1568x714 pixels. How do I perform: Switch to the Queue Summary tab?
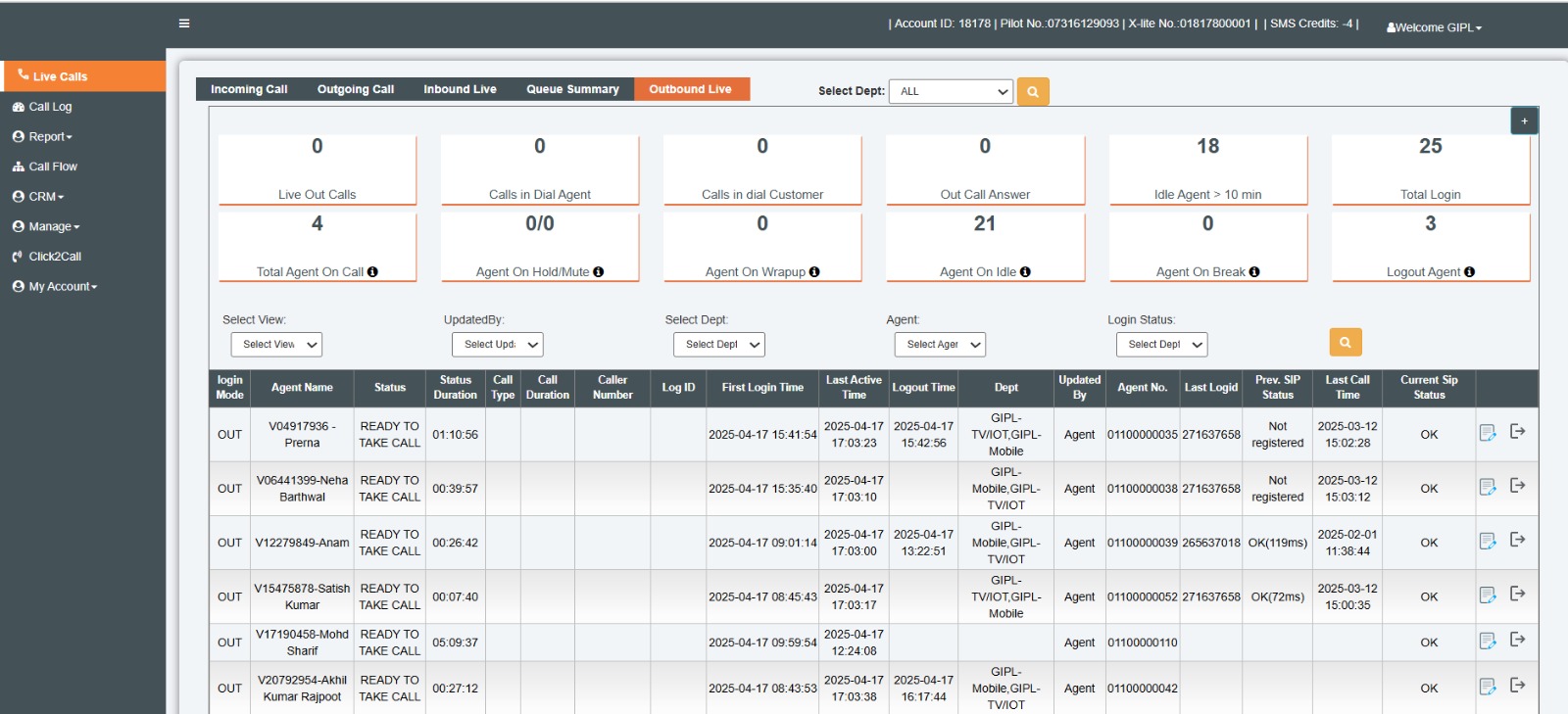pyautogui.click(x=572, y=89)
